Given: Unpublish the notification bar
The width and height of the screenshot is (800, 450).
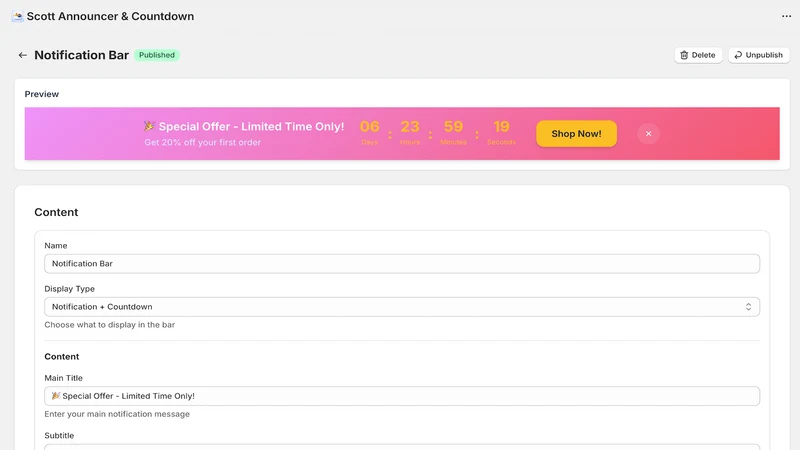Looking at the screenshot, I should tap(759, 55).
